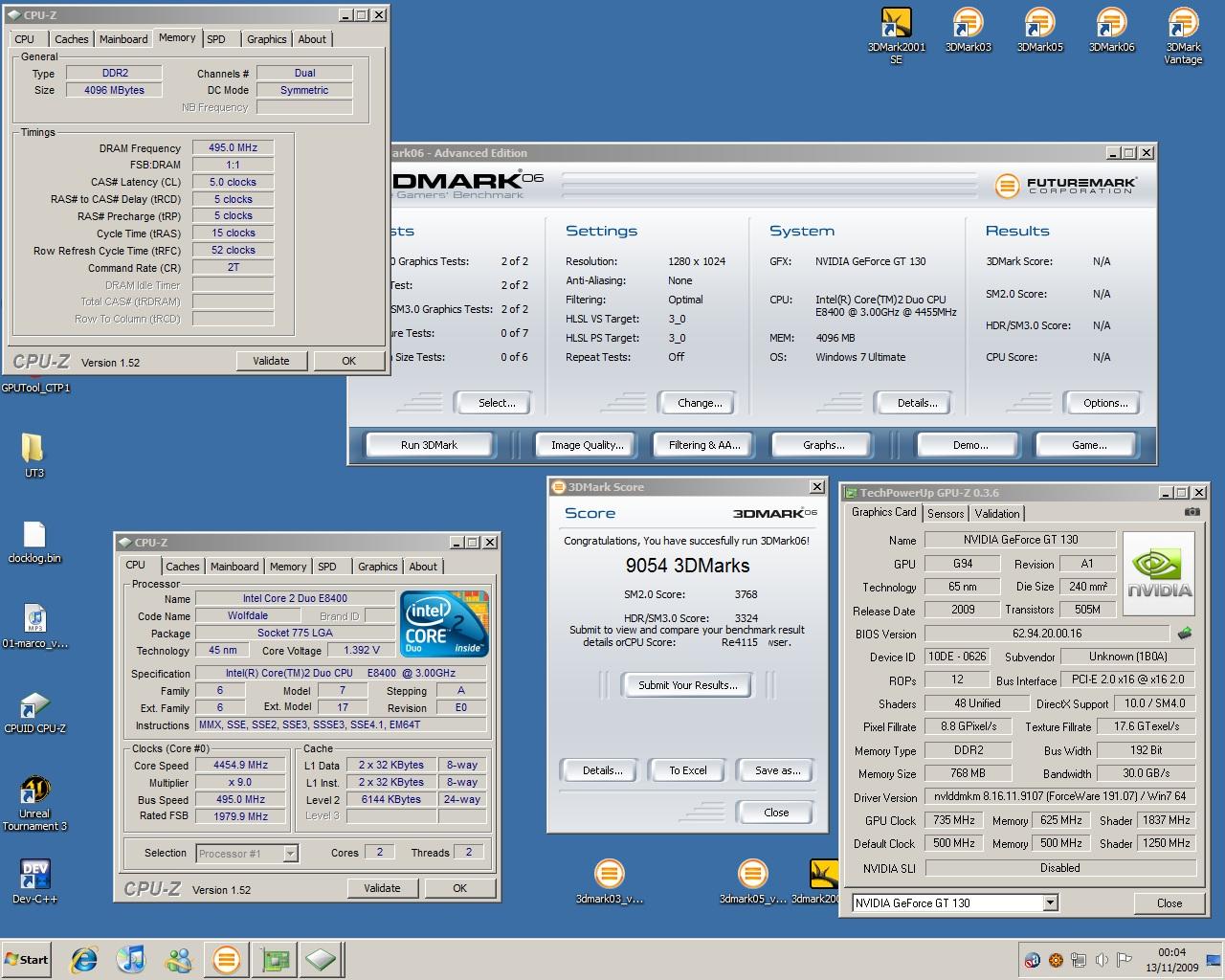Open Internet Explorer from the taskbar
Viewport: 1225px width, 980px height.
84,959
